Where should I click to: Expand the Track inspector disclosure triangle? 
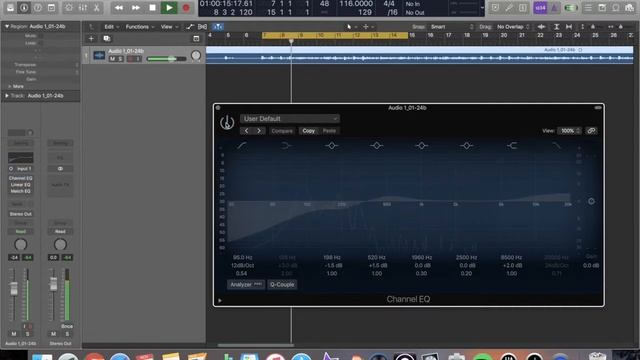coord(7,96)
